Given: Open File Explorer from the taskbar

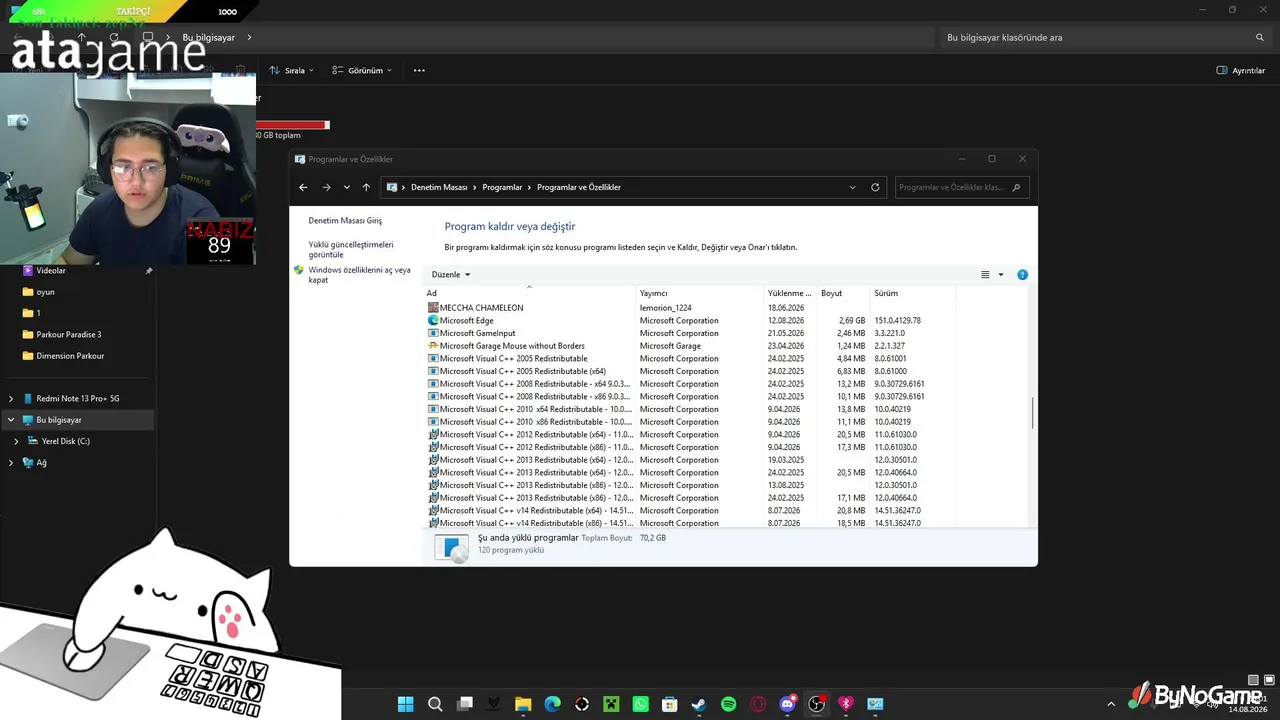Looking at the screenshot, I should point(523,704).
